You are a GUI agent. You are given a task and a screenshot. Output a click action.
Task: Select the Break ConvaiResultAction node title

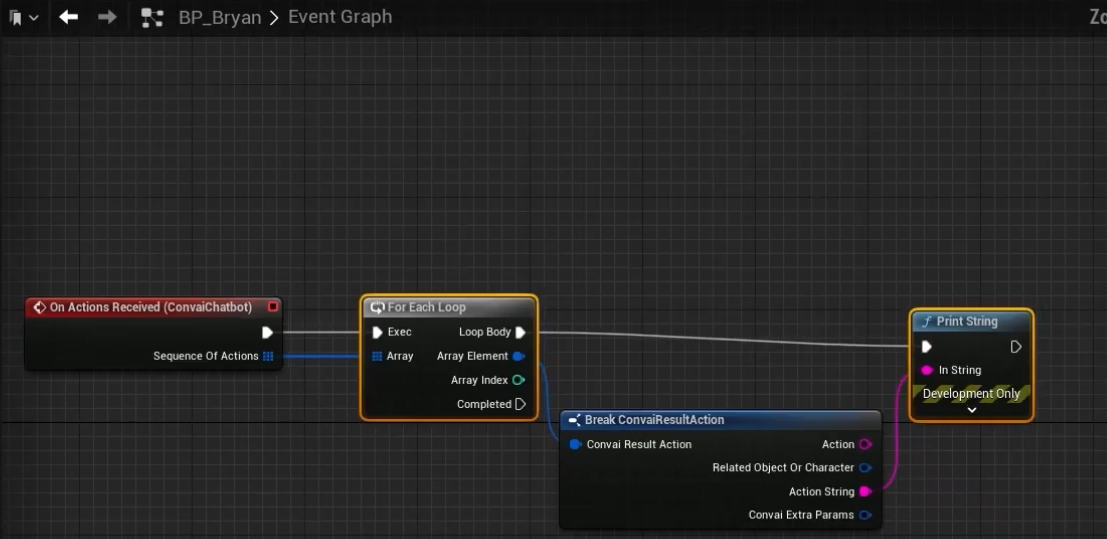click(x=654, y=420)
